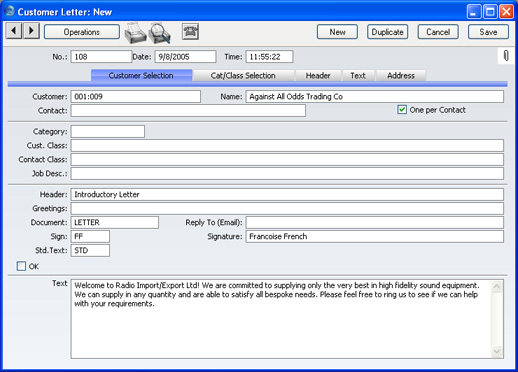This screenshot has height=372, width=518.
Task: Tick the OK checkbox
Action: [21, 266]
